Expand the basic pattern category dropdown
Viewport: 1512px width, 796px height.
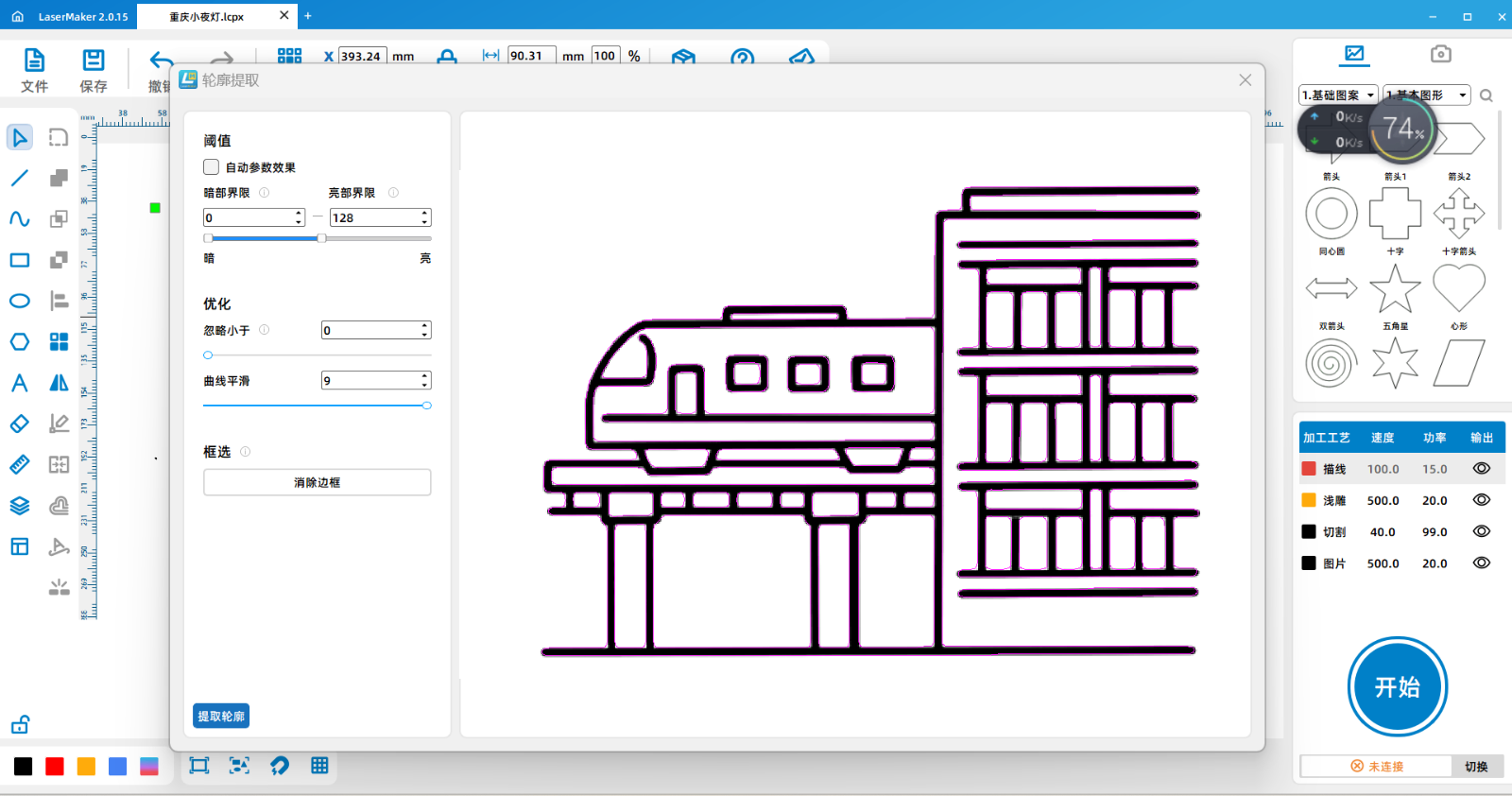point(1337,95)
